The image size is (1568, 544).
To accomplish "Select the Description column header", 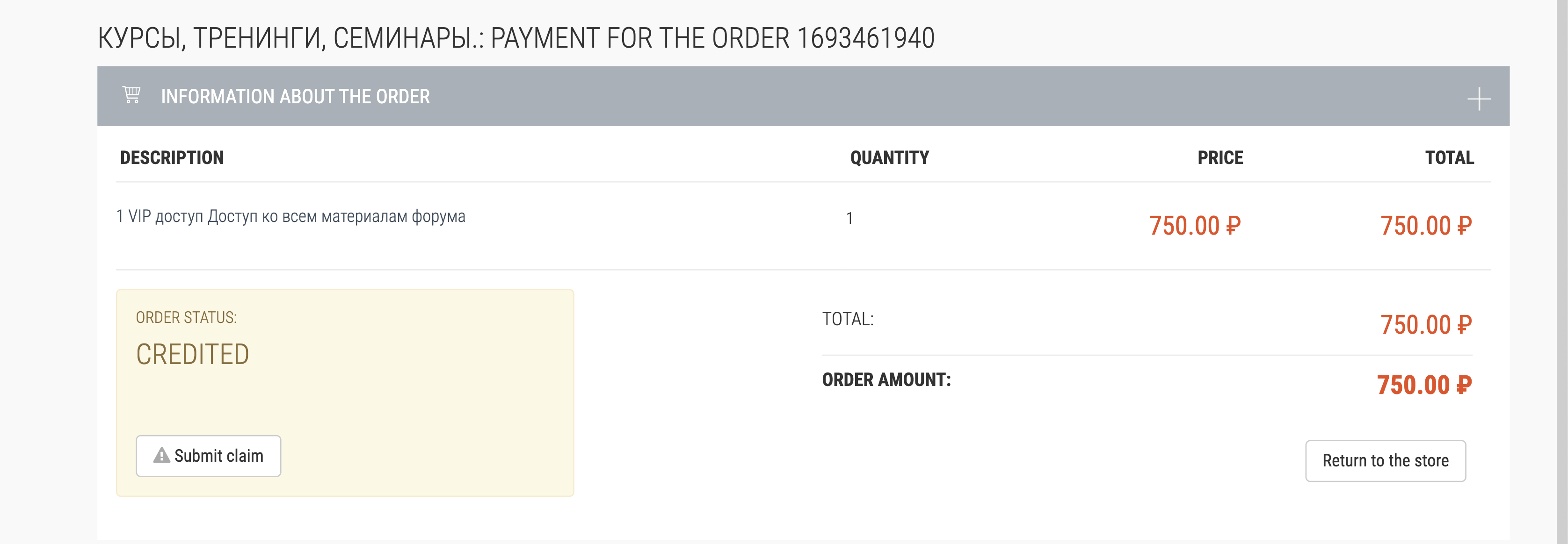I will 172,158.
